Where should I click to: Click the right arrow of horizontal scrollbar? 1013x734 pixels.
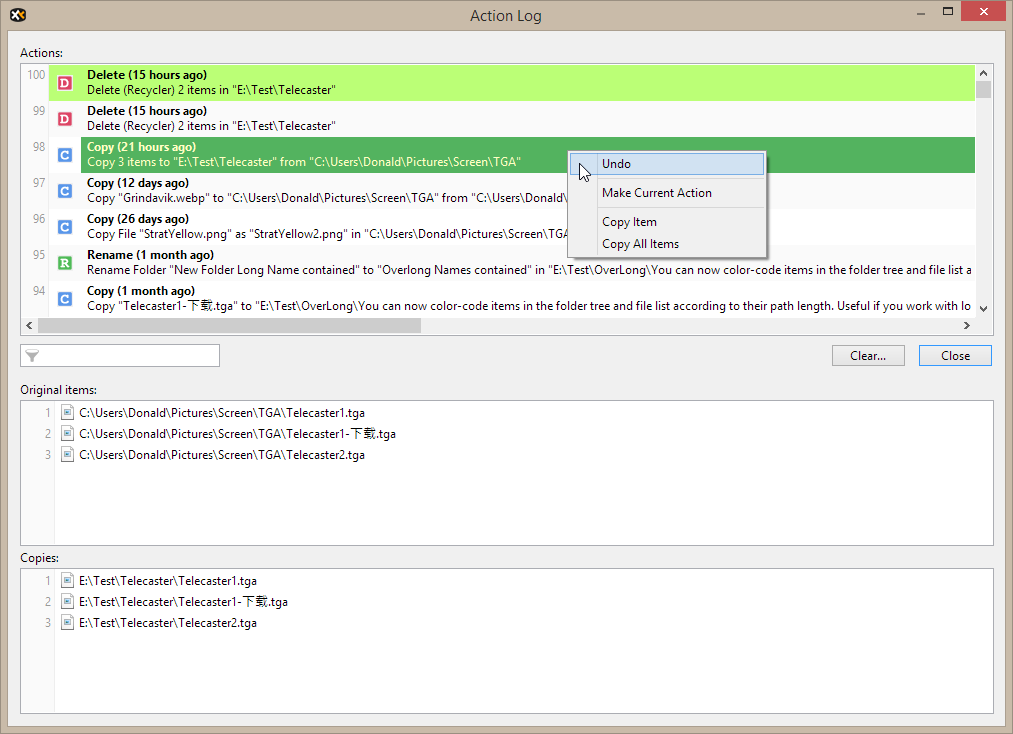coord(967,326)
